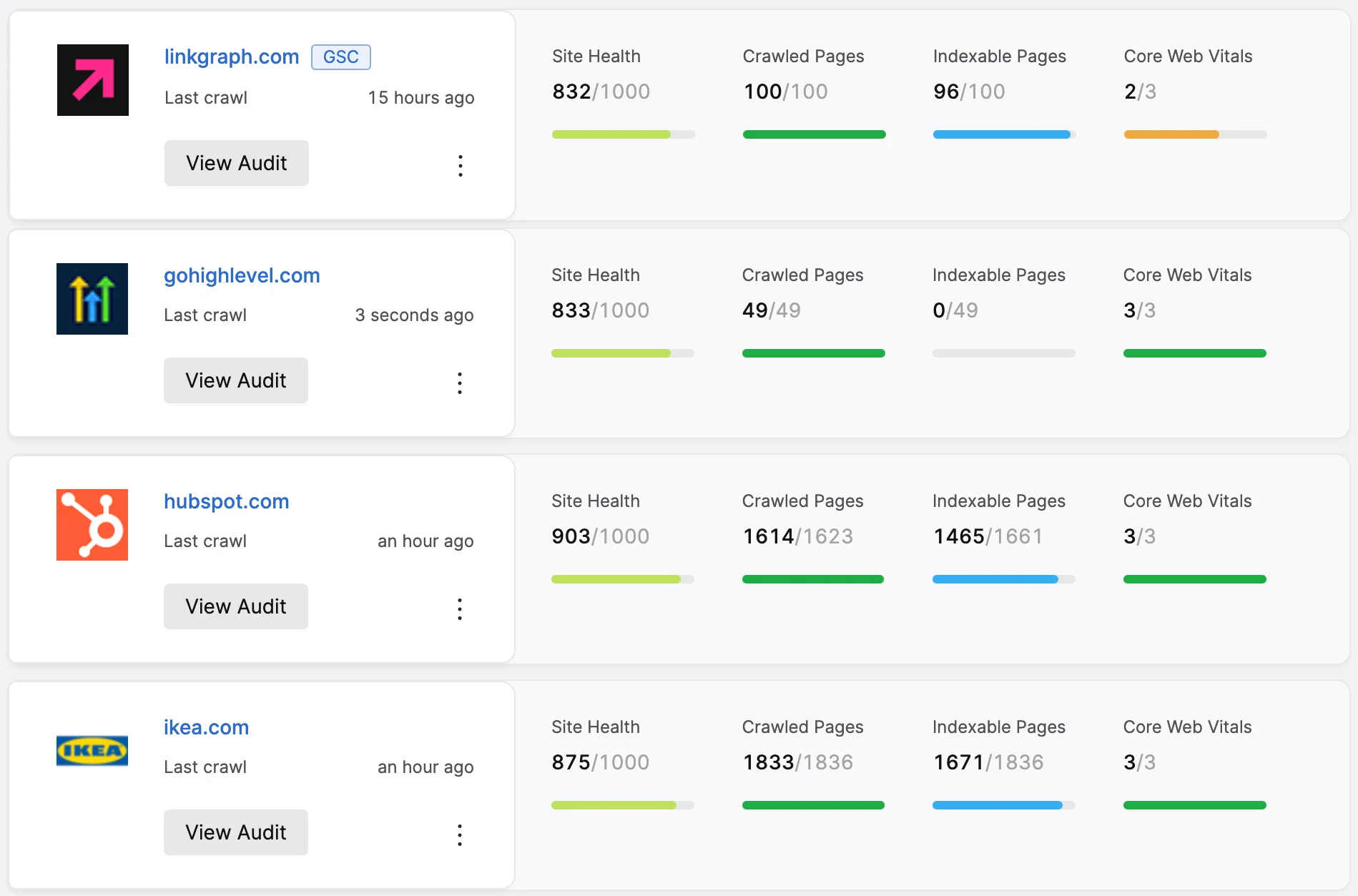The height and width of the screenshot is (896, 1358).
Task: Click ikea.com Indexable Pages blue bar
Action: point(1004,805)
